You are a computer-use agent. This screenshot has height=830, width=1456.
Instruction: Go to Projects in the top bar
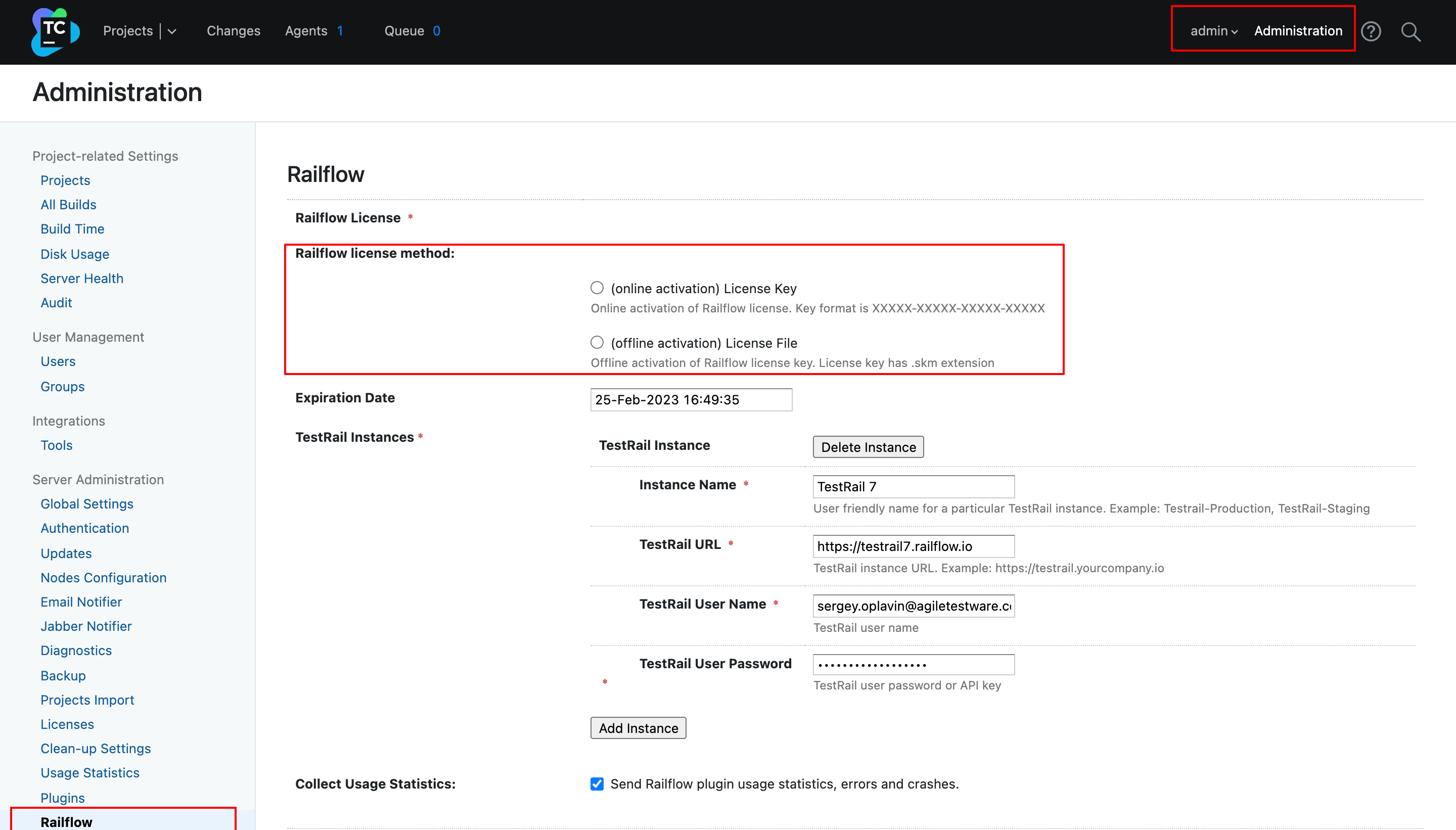point(128,31)
